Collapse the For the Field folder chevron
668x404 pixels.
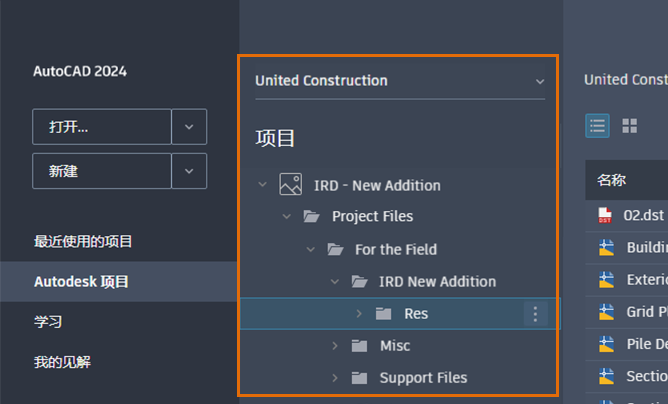(311, 249)
